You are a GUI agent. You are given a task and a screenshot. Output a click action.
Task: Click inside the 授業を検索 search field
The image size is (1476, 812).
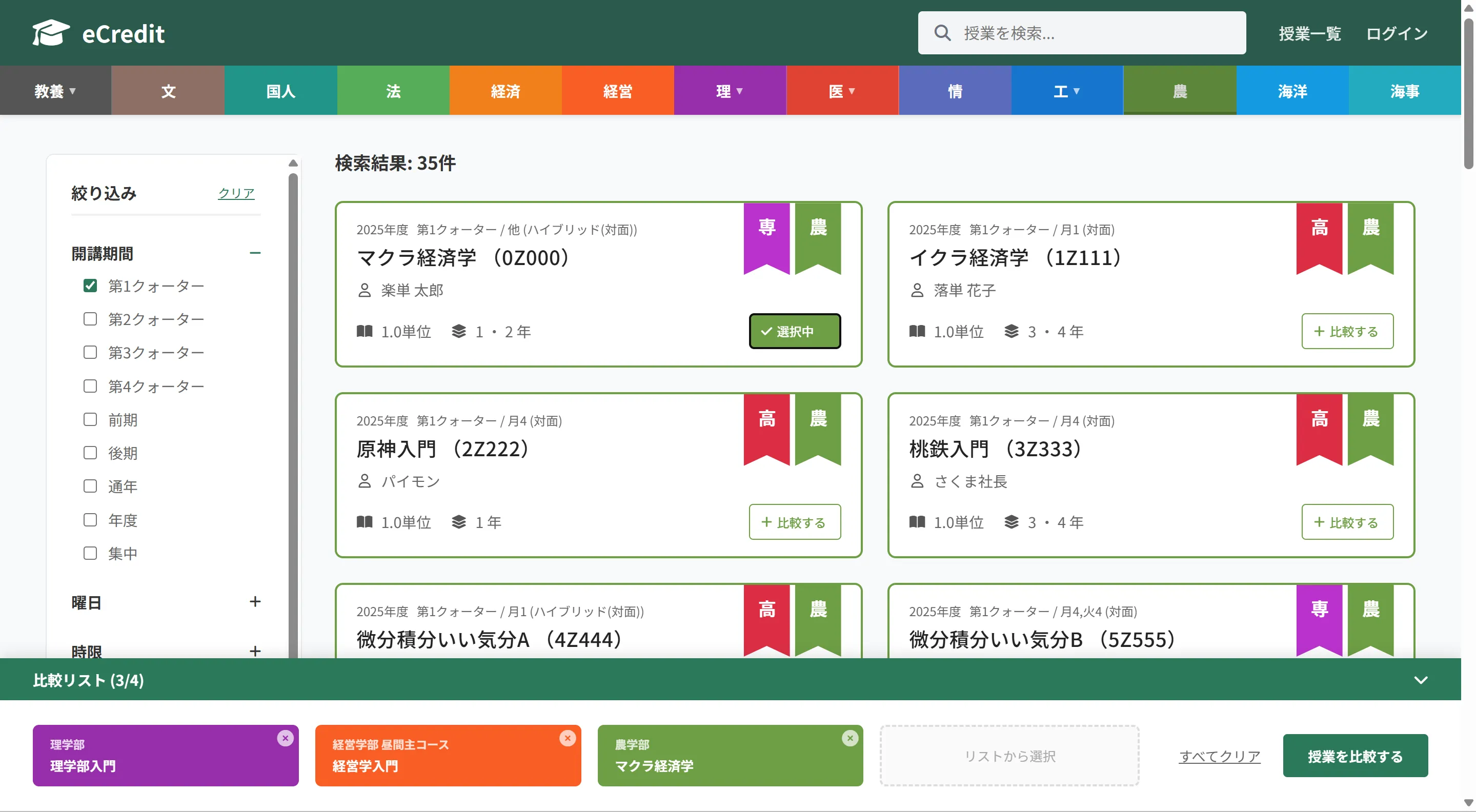[1088, 33]
